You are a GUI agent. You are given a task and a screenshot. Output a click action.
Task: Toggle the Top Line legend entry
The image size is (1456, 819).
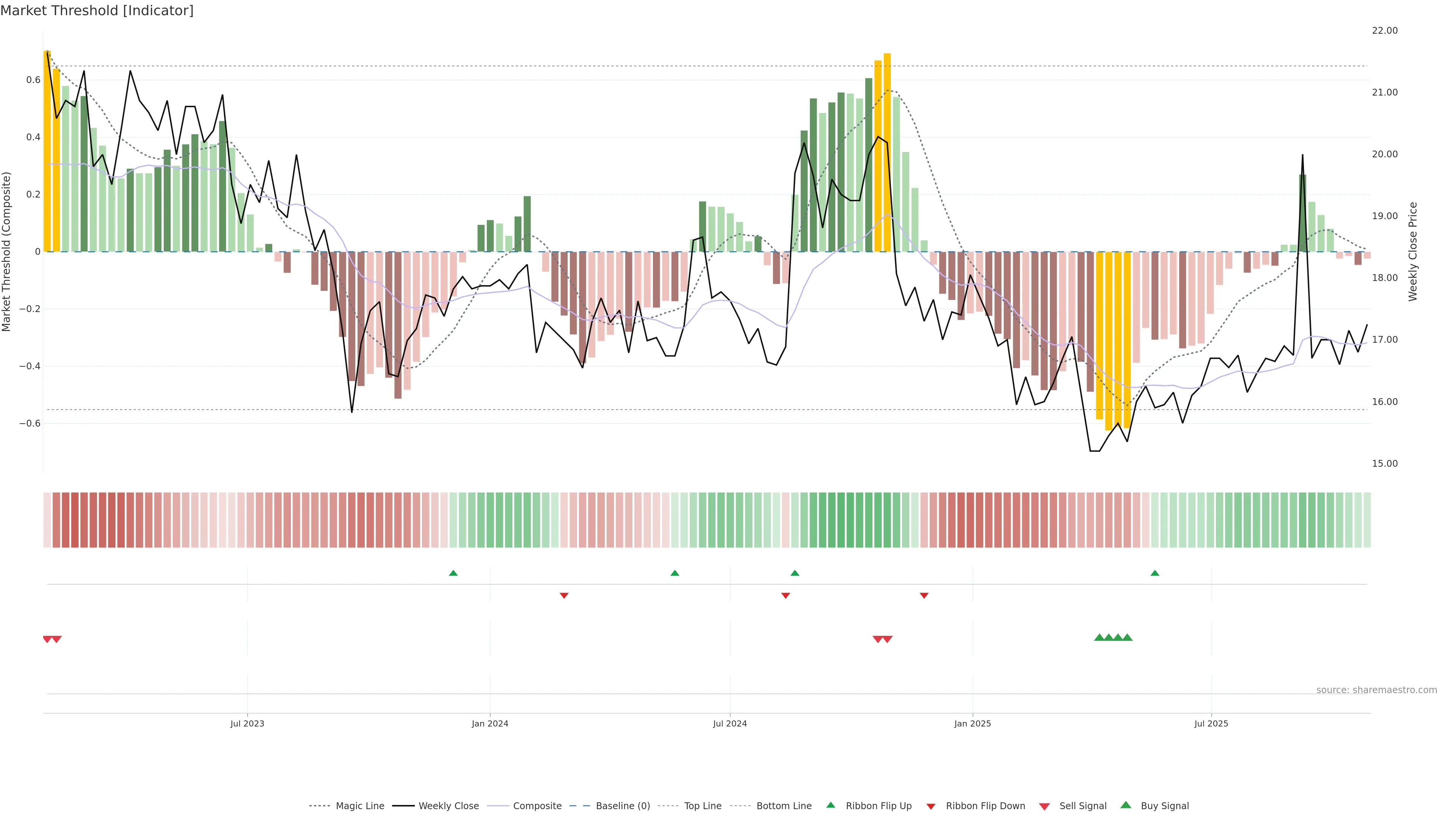click(703, 806)
